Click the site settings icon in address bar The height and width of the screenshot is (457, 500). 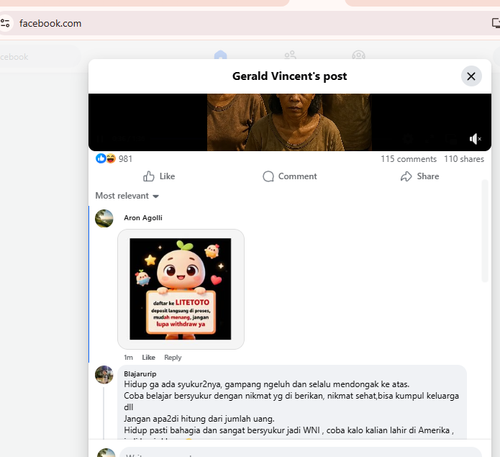point(5,23)
